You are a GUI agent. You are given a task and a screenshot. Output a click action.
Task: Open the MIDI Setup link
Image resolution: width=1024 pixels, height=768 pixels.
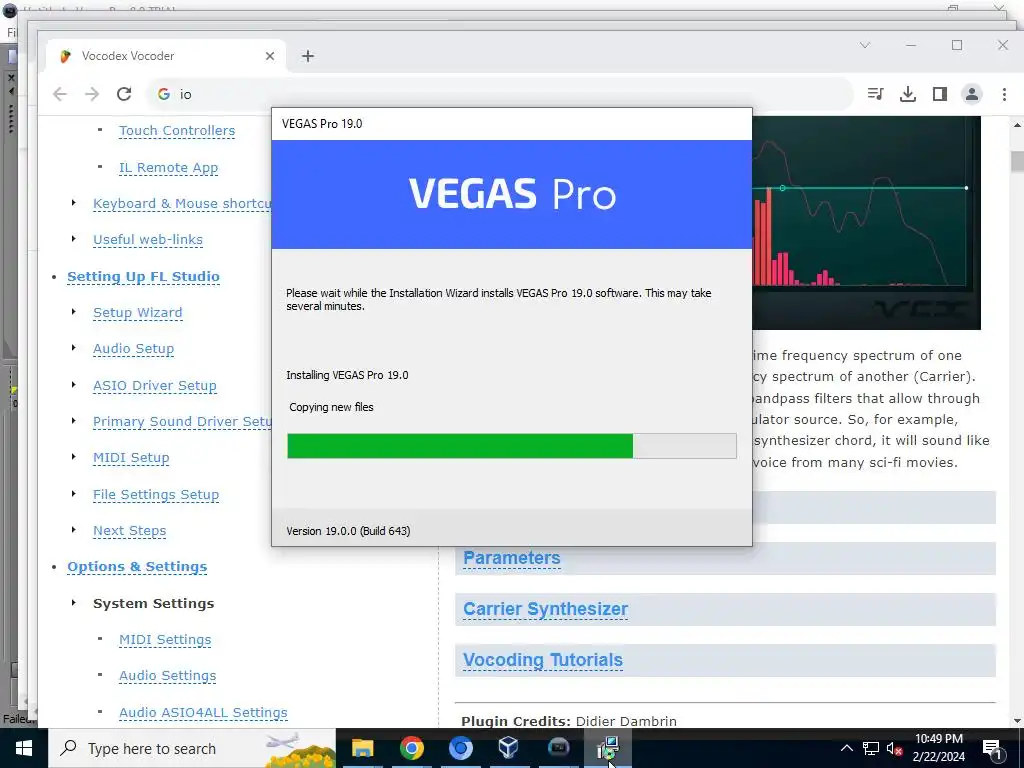[131, 458]
